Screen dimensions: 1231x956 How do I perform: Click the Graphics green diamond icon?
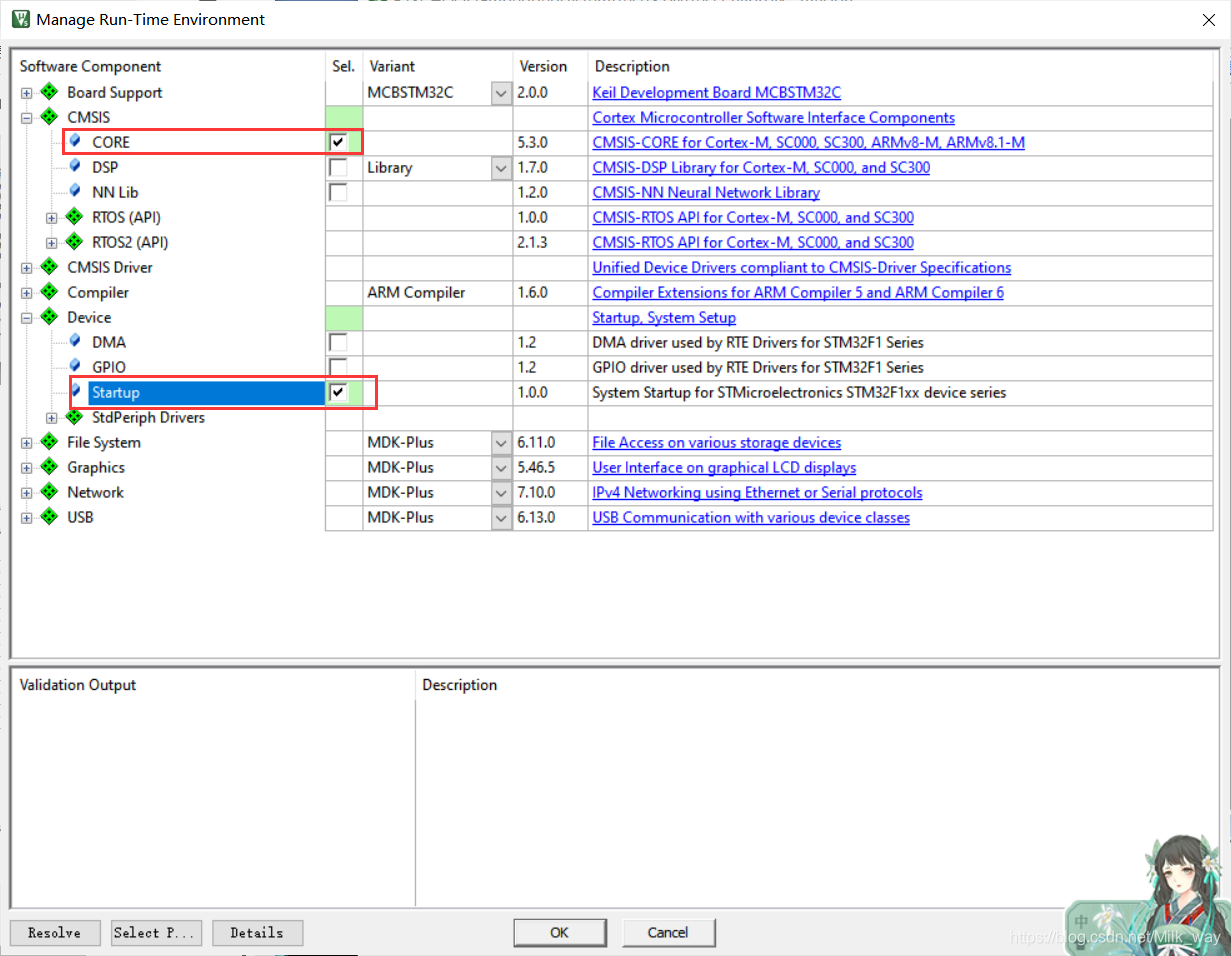[x=49, y=467]
